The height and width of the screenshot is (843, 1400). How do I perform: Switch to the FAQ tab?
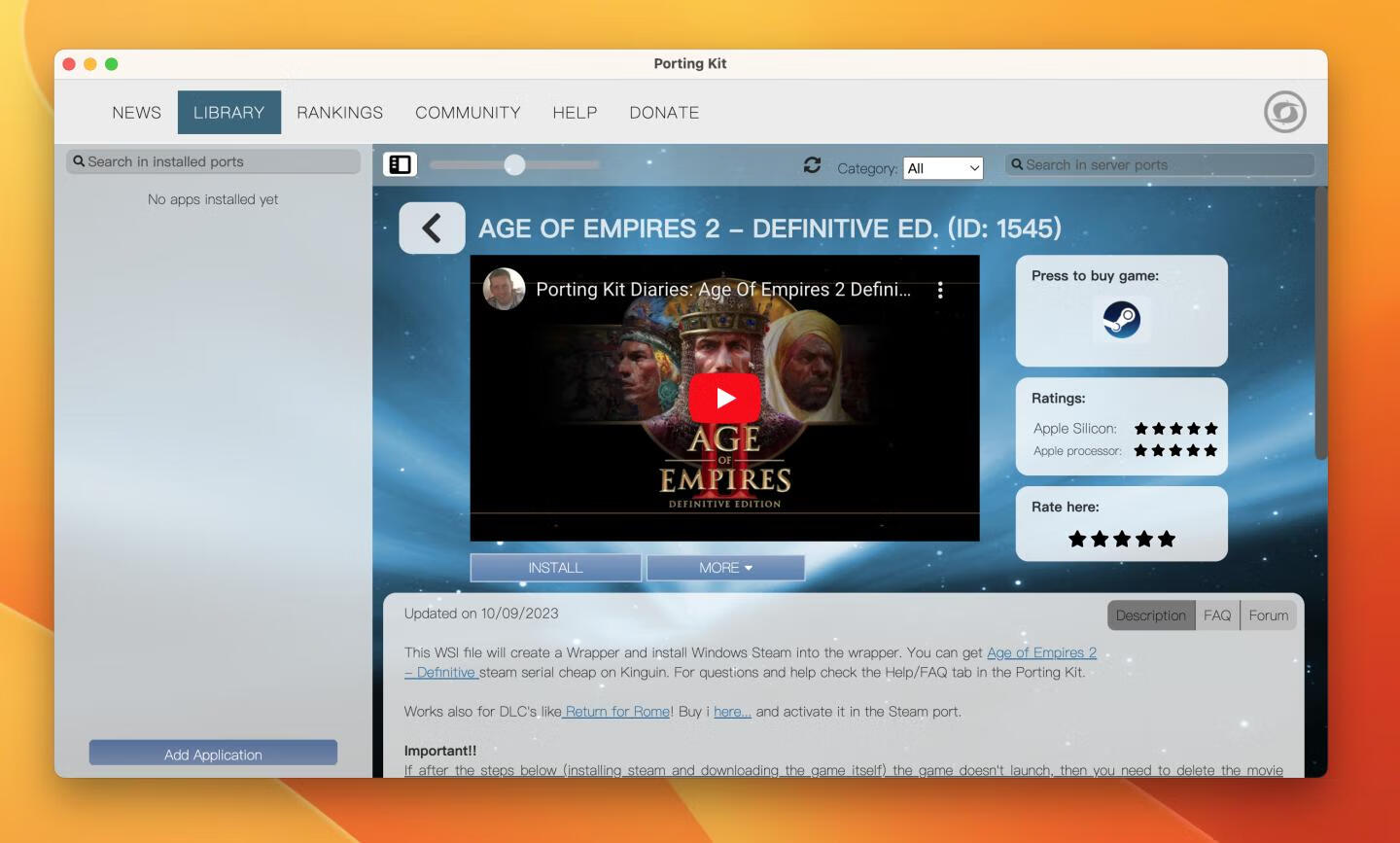(1217, 615)
